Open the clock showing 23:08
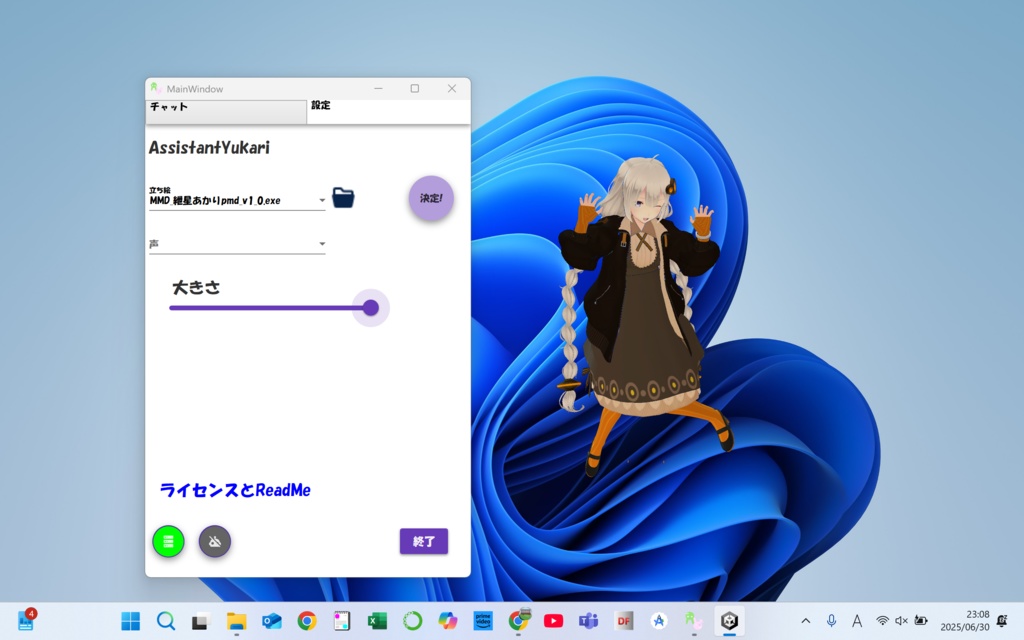 (x=965, y=621)
